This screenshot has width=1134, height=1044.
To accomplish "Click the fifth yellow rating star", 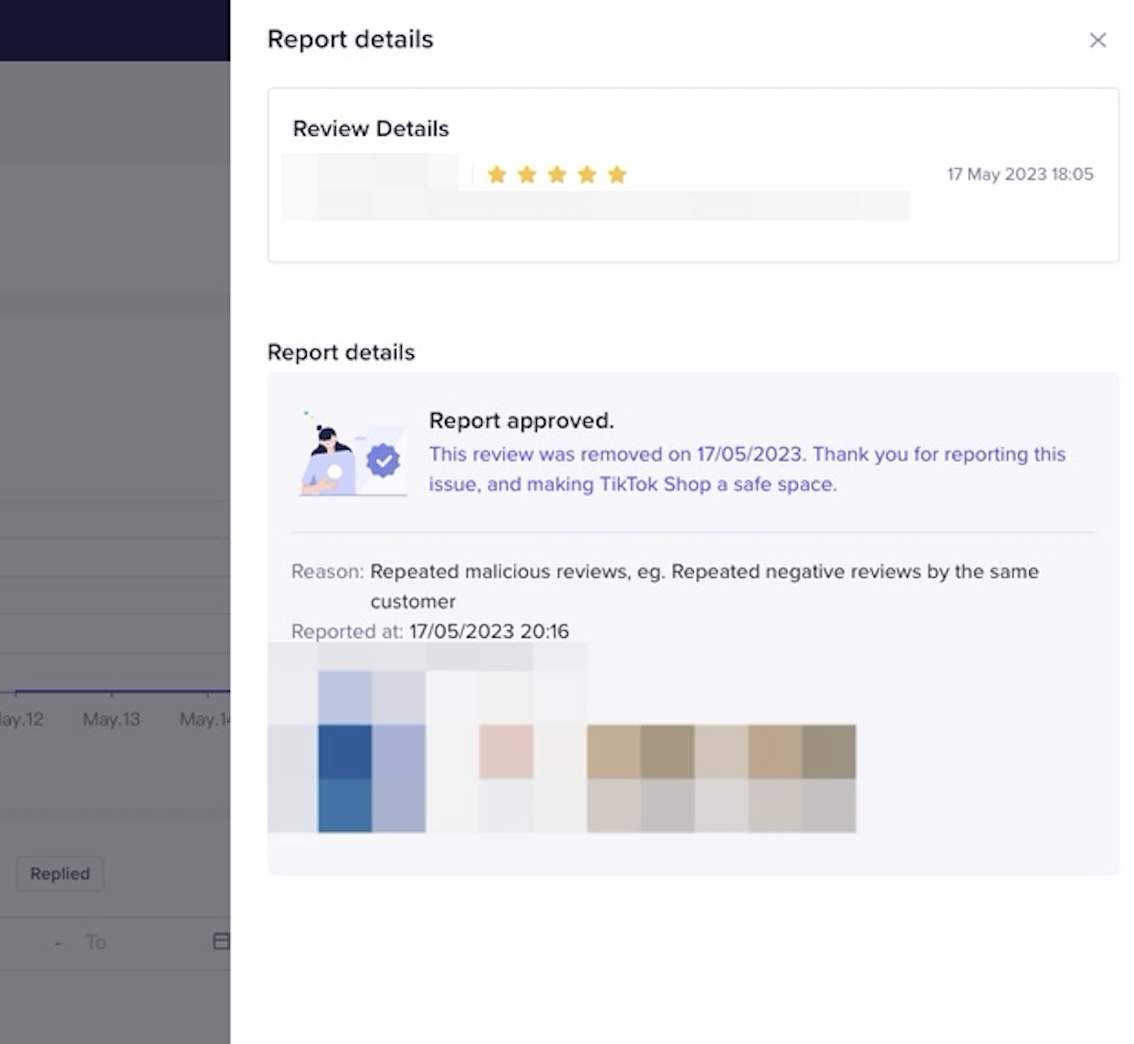I will coord(617,175).
